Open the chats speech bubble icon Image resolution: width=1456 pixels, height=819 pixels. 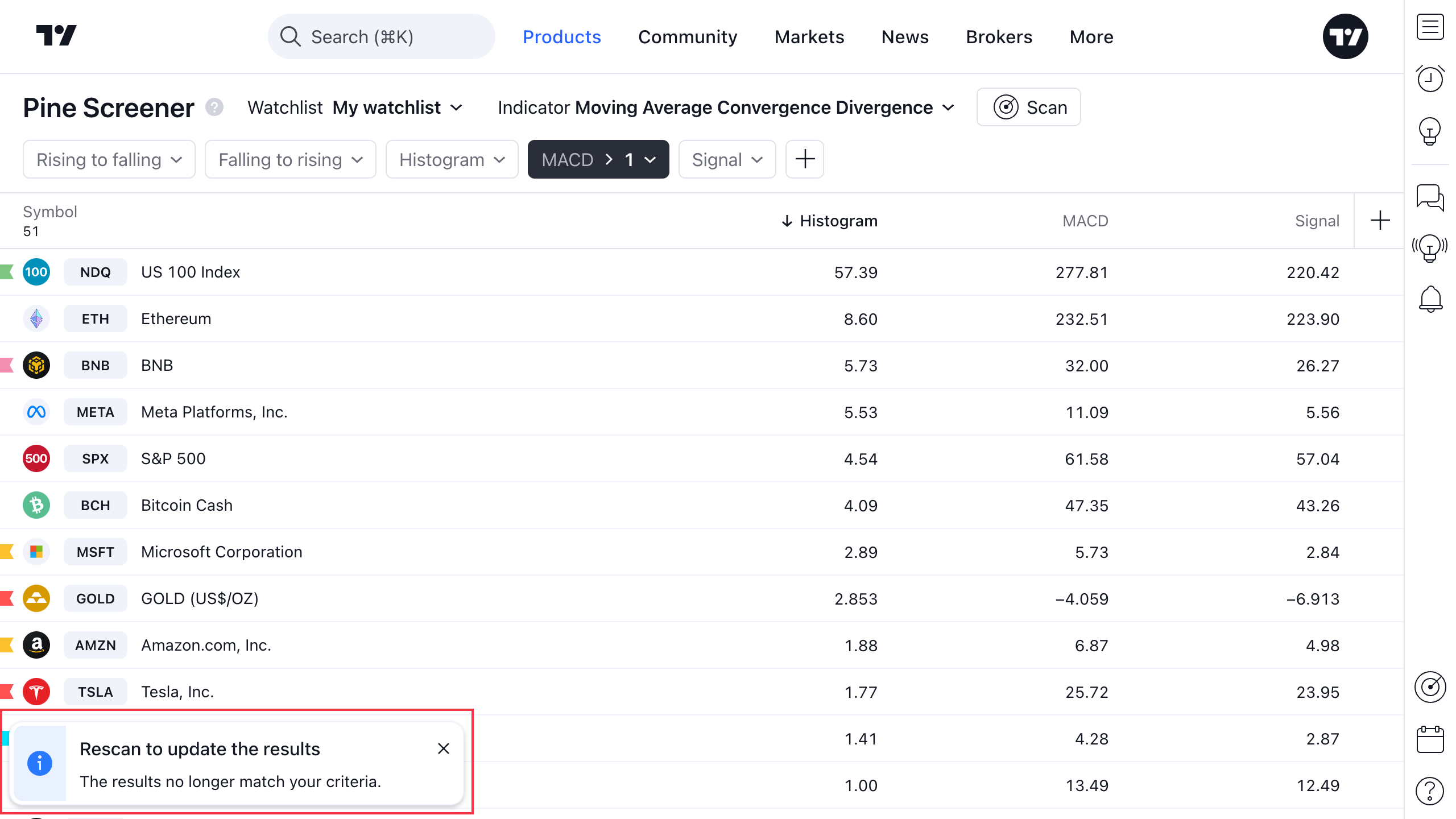pyautogui.click(x=1430, y=197)
